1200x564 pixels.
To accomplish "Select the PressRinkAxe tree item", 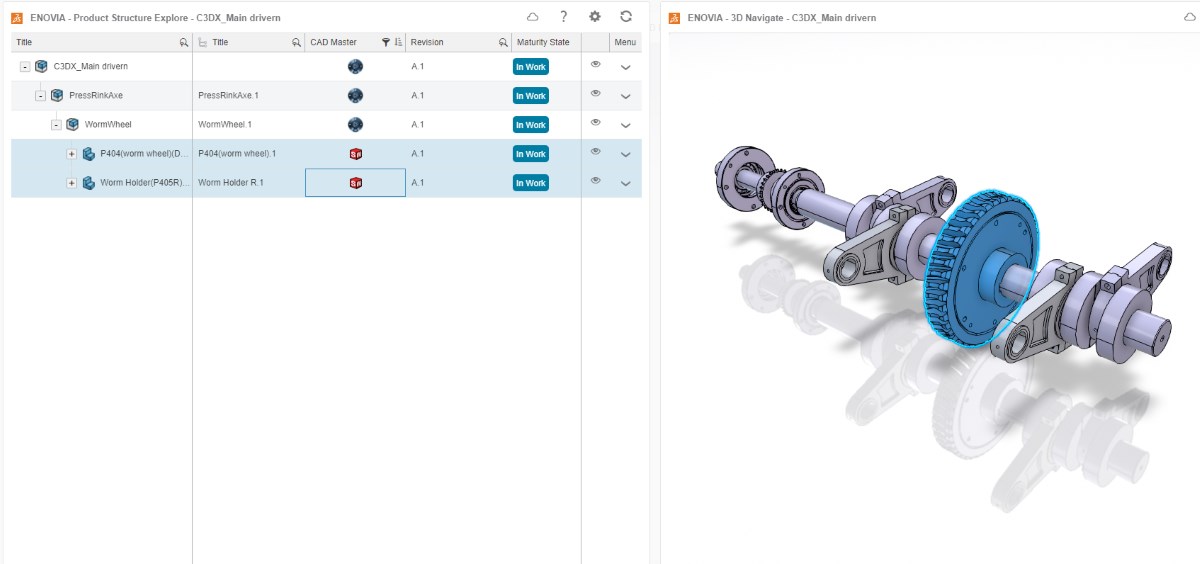I will 96,95.
